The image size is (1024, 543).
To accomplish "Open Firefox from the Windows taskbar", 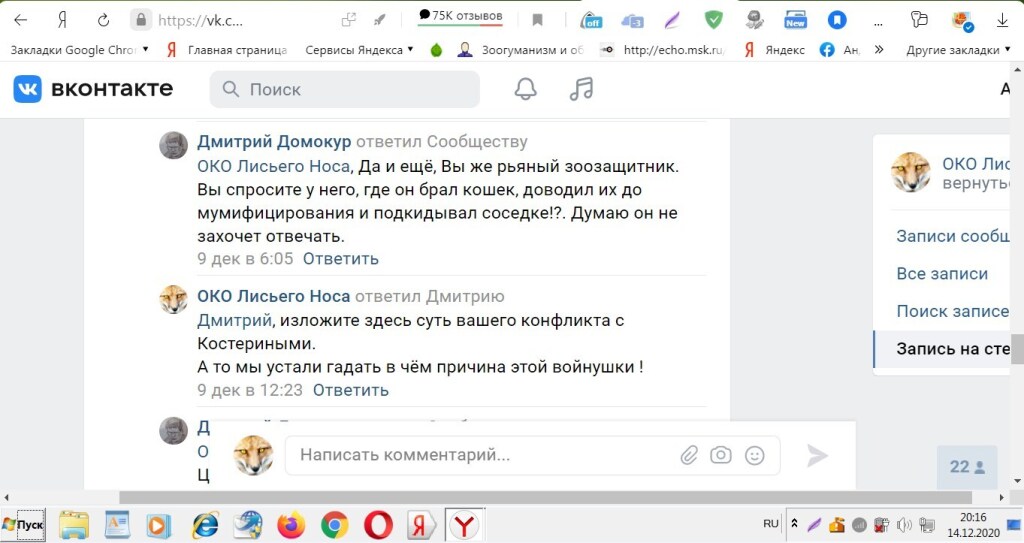I will pos(291,524).
